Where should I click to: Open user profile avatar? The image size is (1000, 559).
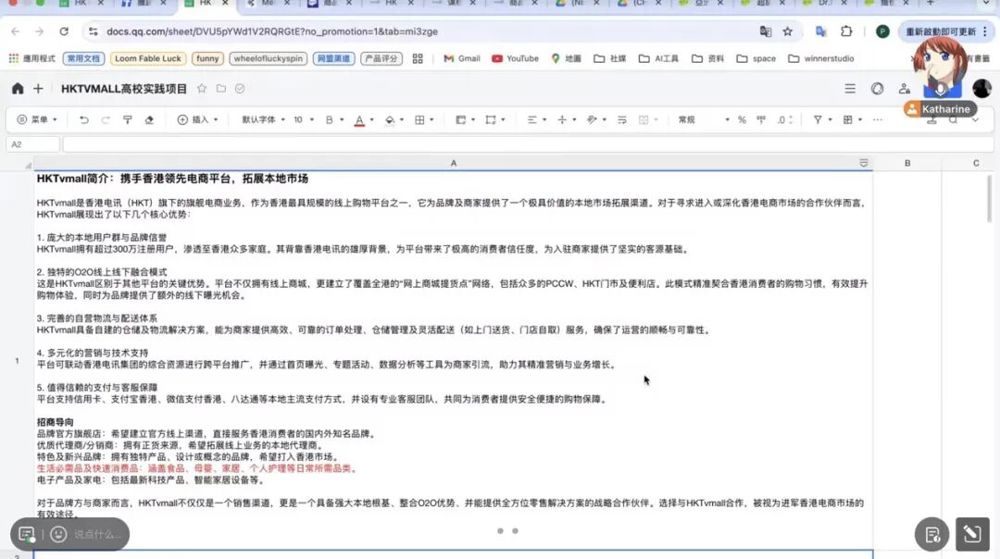(982, 89)
